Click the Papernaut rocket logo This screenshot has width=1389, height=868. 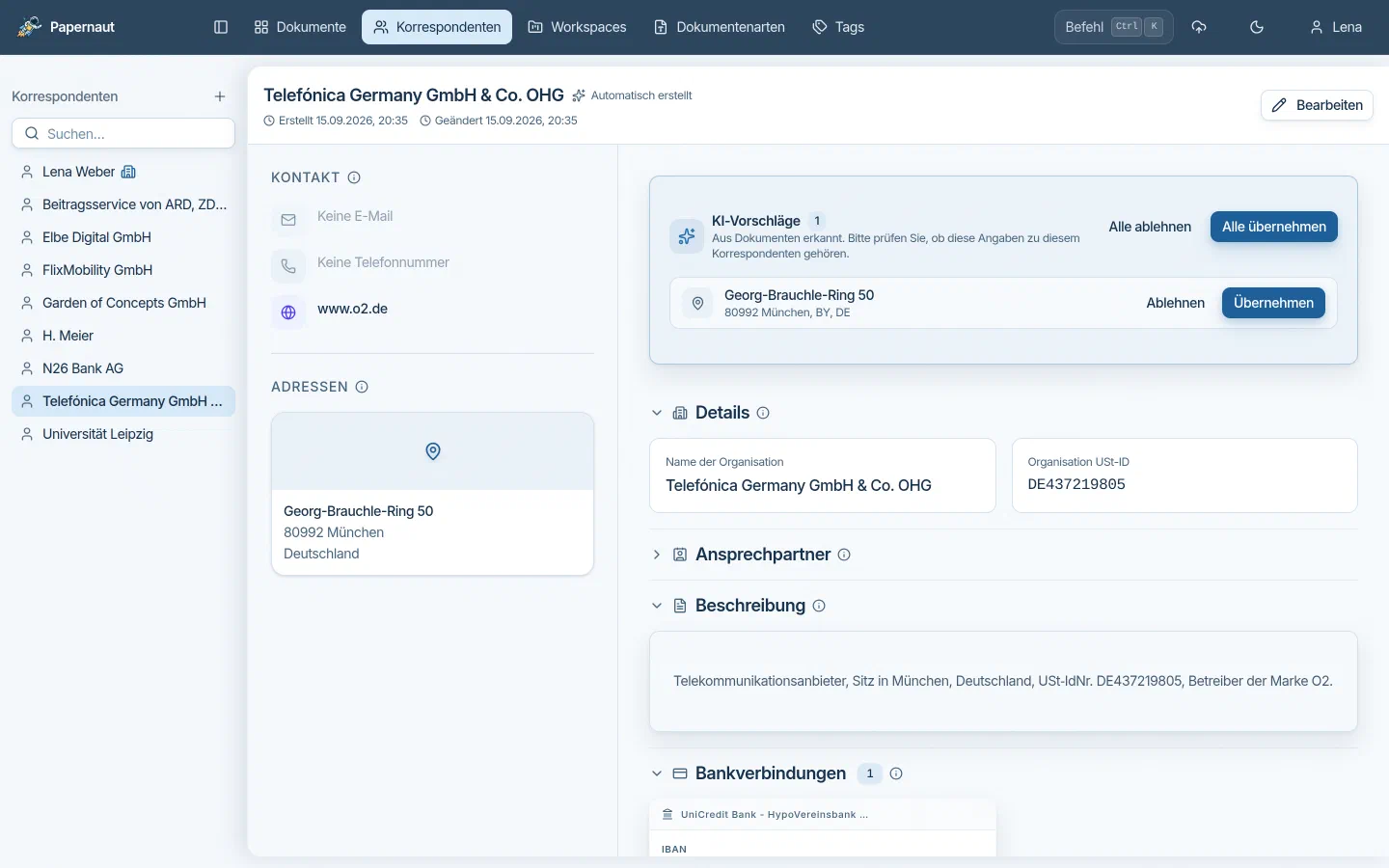[x=30, y=27]
